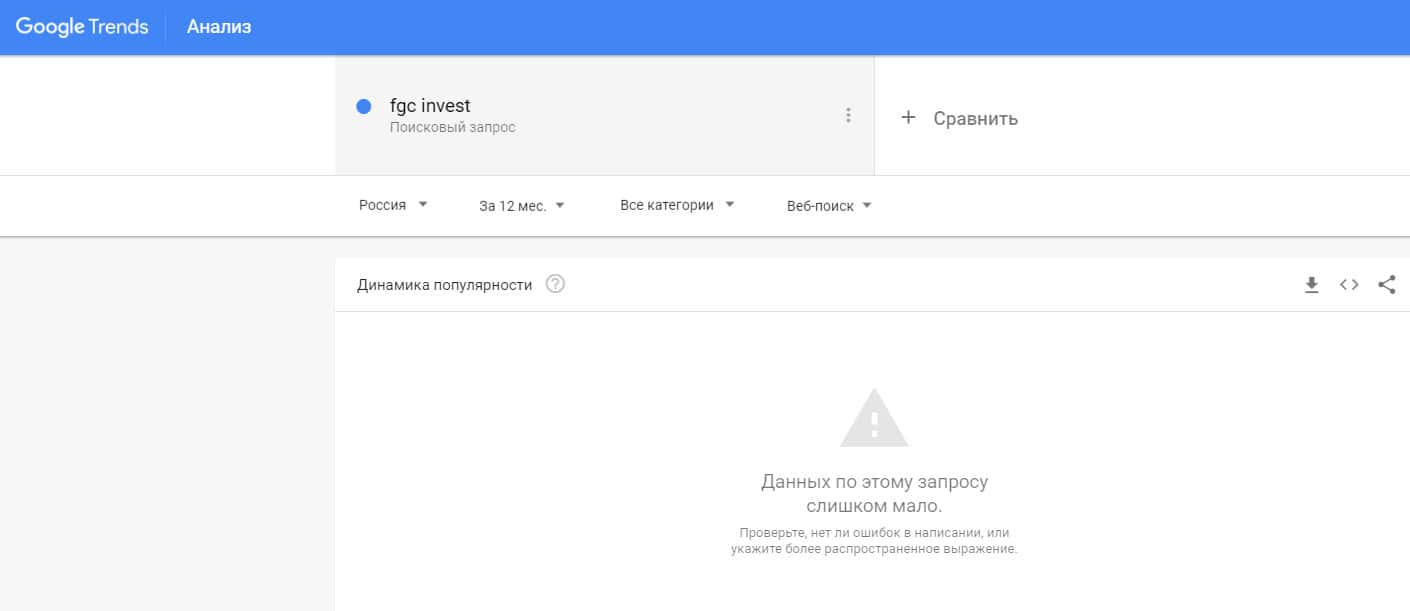Click the Поисковый запрос subtitle
Image resolution: width=1410 pixels, height=611 pixels.
click(452, 127)
